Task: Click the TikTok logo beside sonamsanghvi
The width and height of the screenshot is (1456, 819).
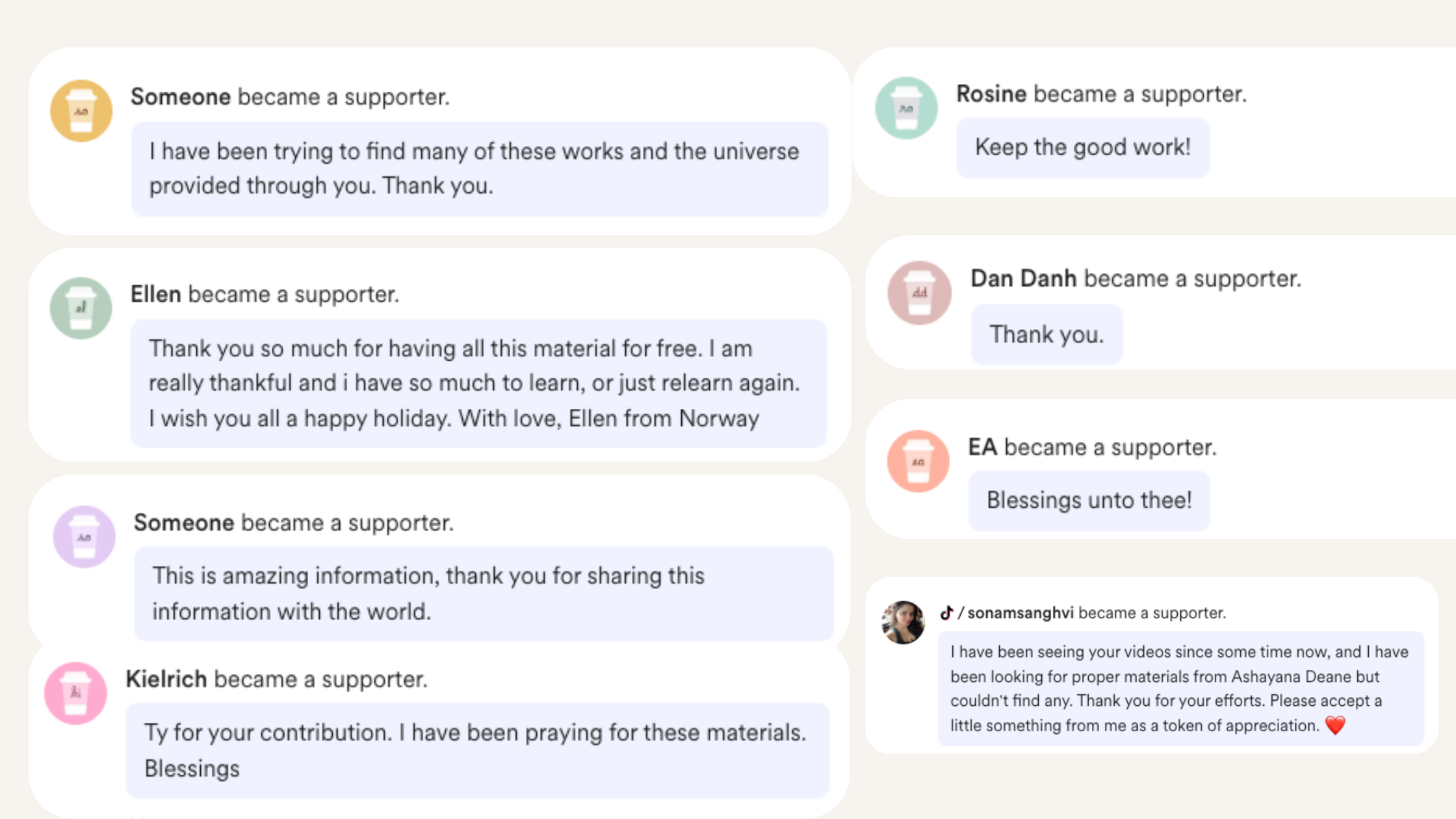Action: [x=946, y=613]
